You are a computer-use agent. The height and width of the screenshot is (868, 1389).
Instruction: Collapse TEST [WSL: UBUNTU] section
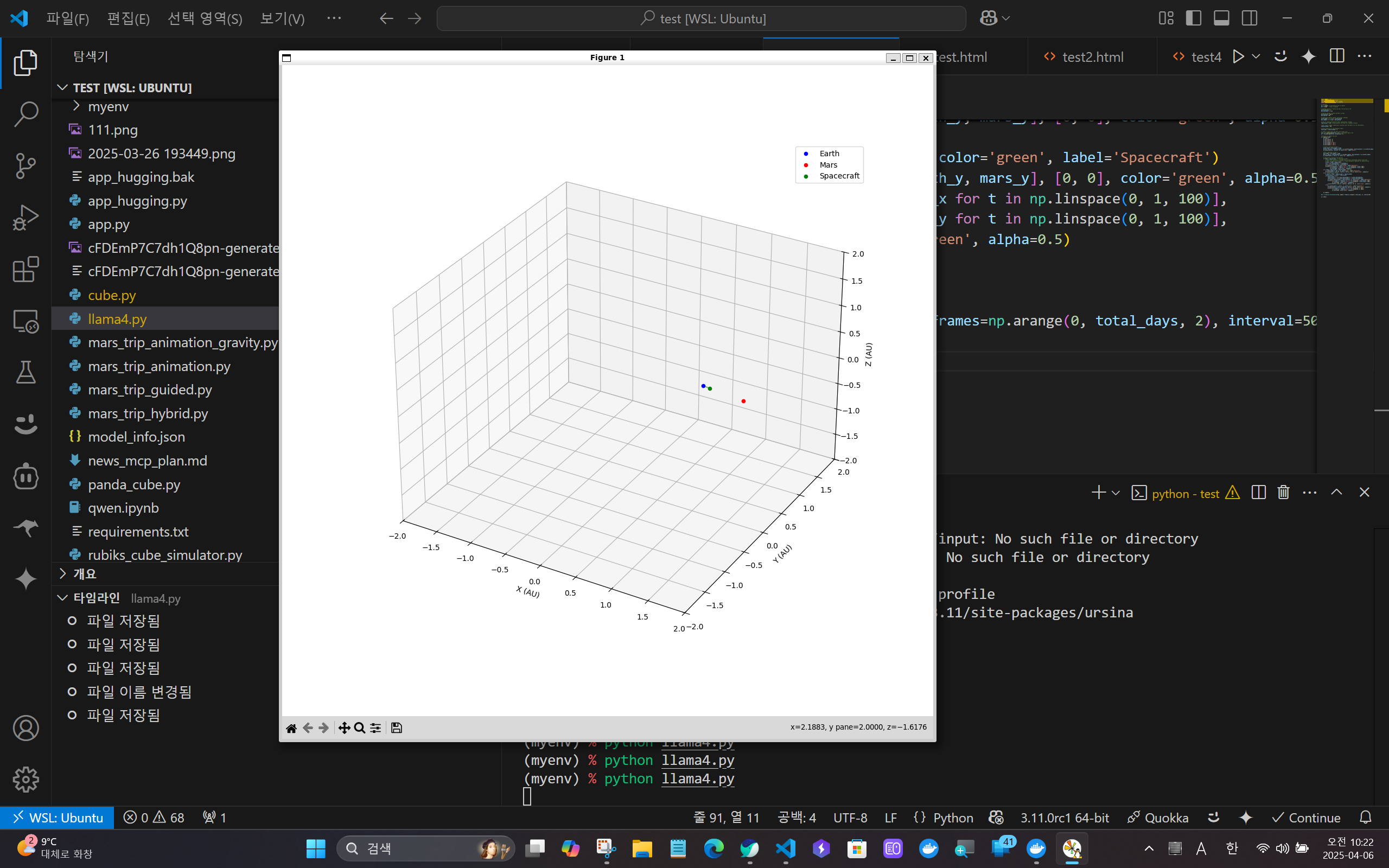[x=132, y=88]
